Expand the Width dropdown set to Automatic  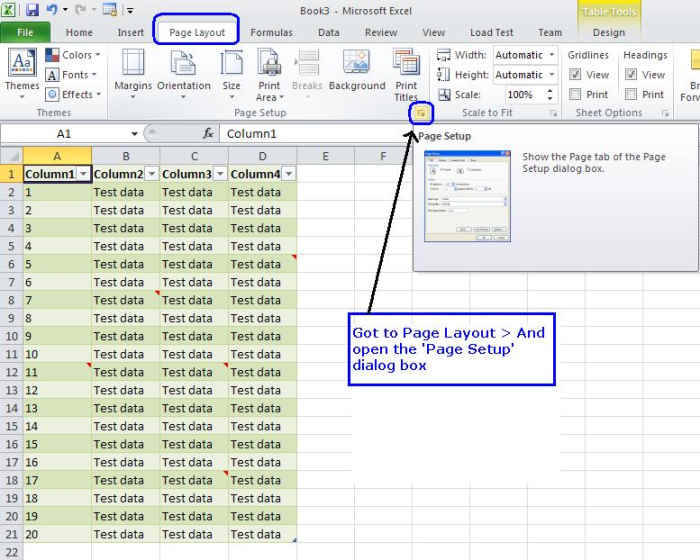551,55
